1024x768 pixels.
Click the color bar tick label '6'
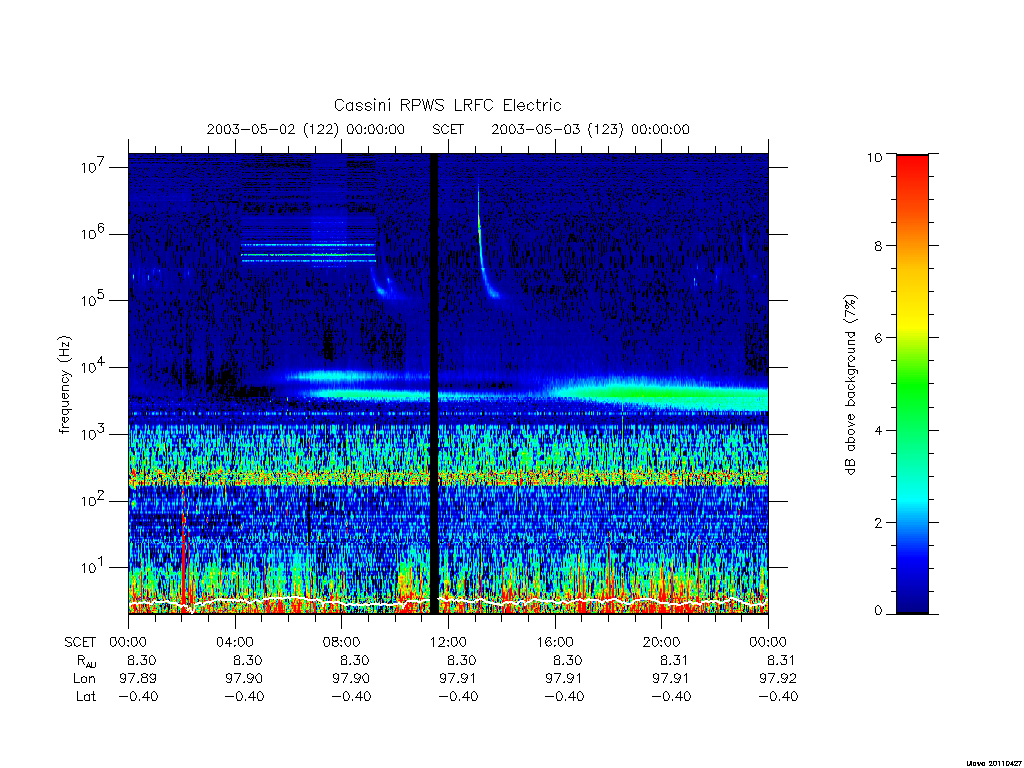[x=878, y=338]
